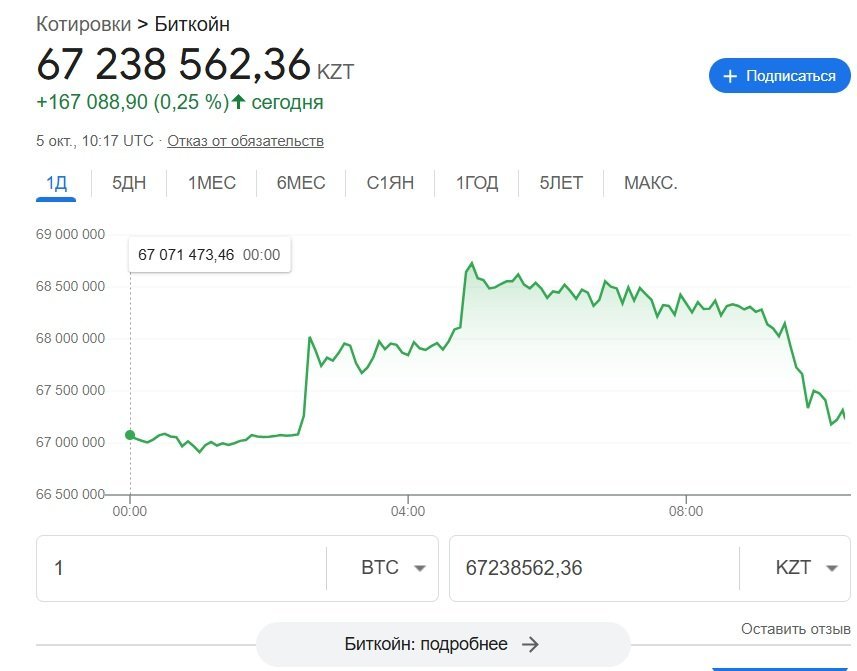Switch to the 1ГОД tab

[x=477, y=183]
